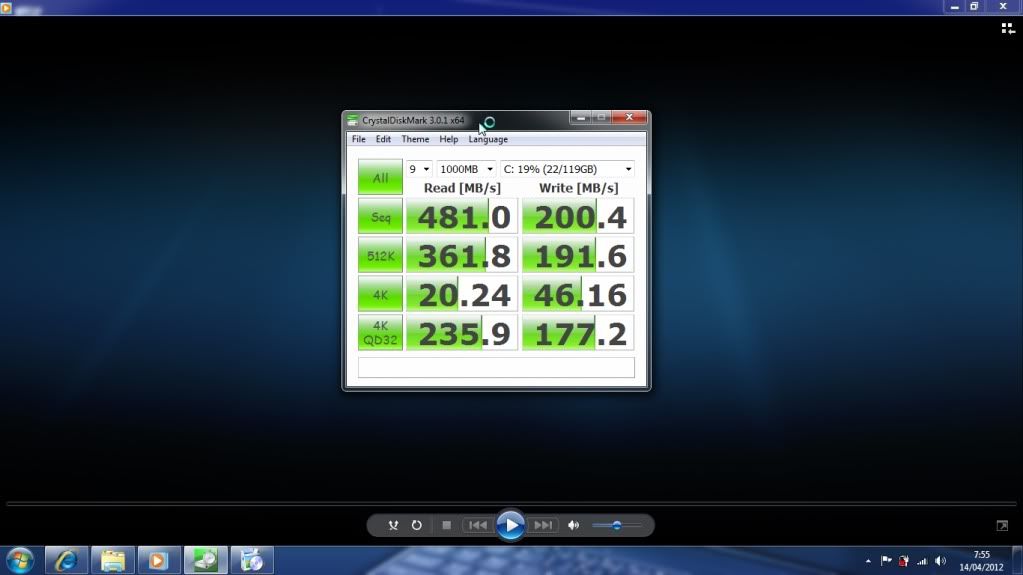1023x575 pixels.
Task: Switch to Library view icon
Action: [1007, 29]
